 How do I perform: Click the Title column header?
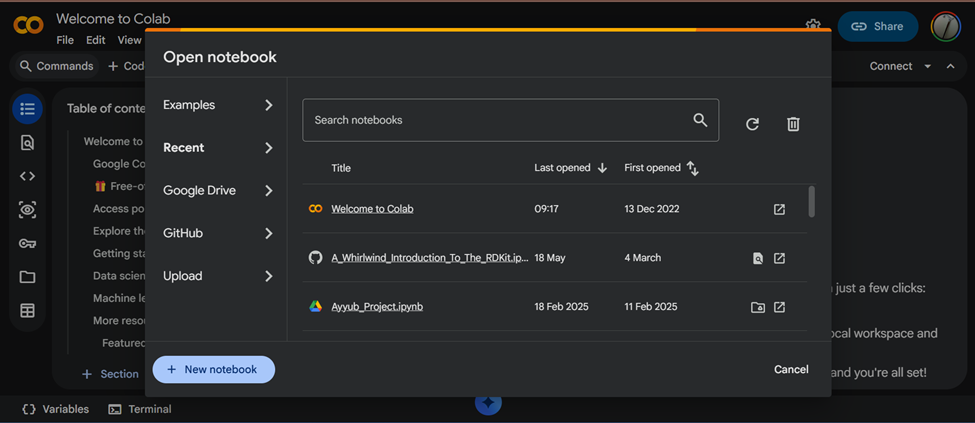pyautogui.click(x=341, y=168)
